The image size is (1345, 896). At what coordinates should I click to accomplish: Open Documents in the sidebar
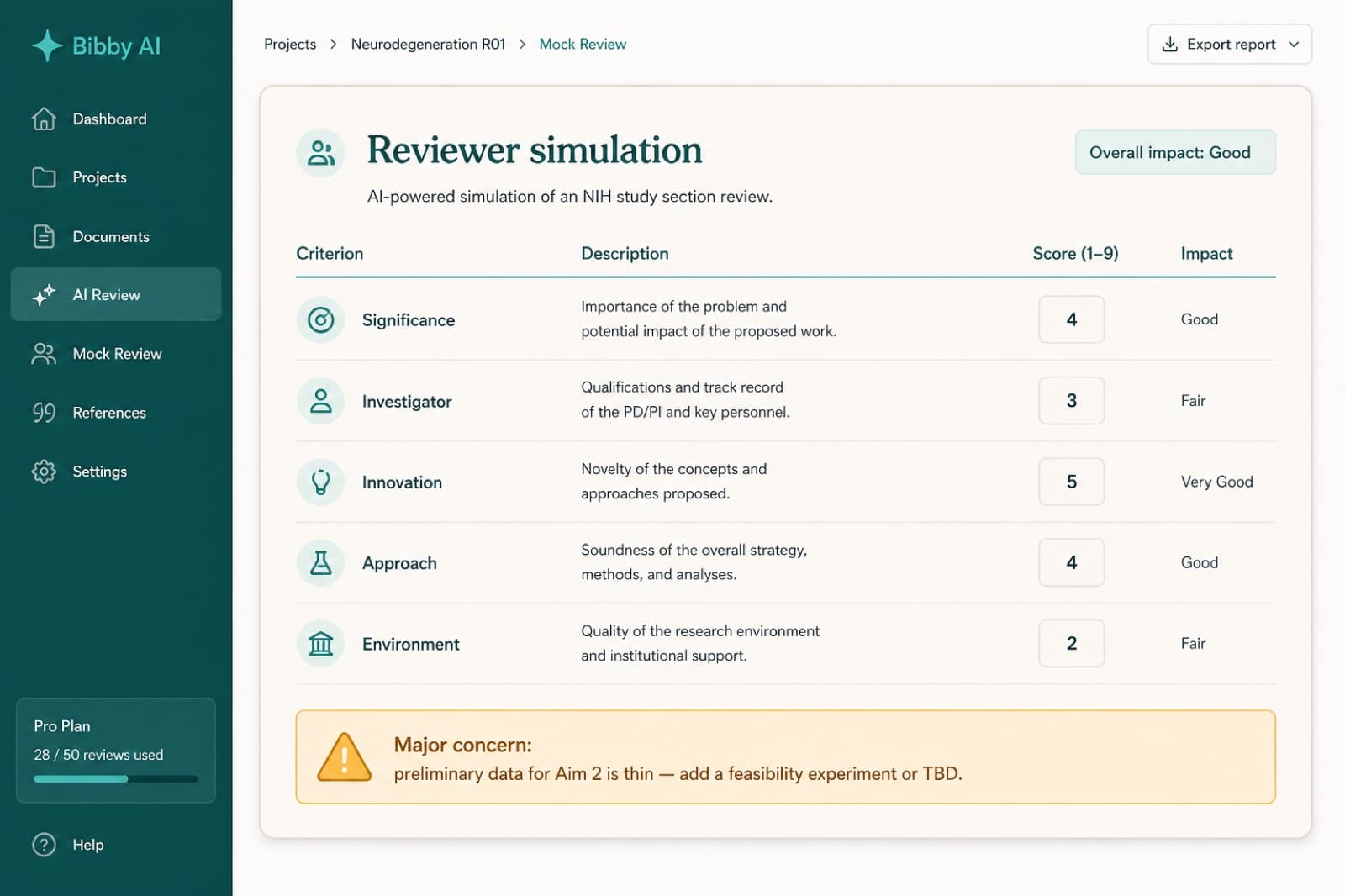click(x=116, y=236)
